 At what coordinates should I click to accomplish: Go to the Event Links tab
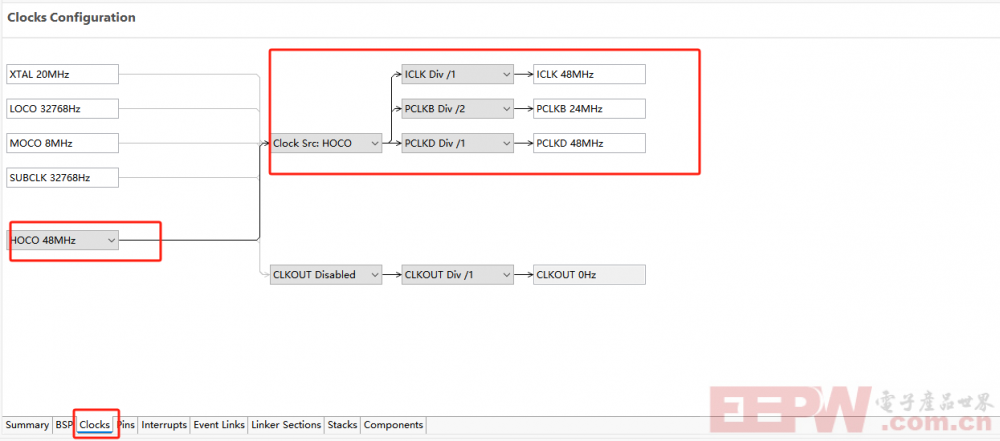(219, 424)
